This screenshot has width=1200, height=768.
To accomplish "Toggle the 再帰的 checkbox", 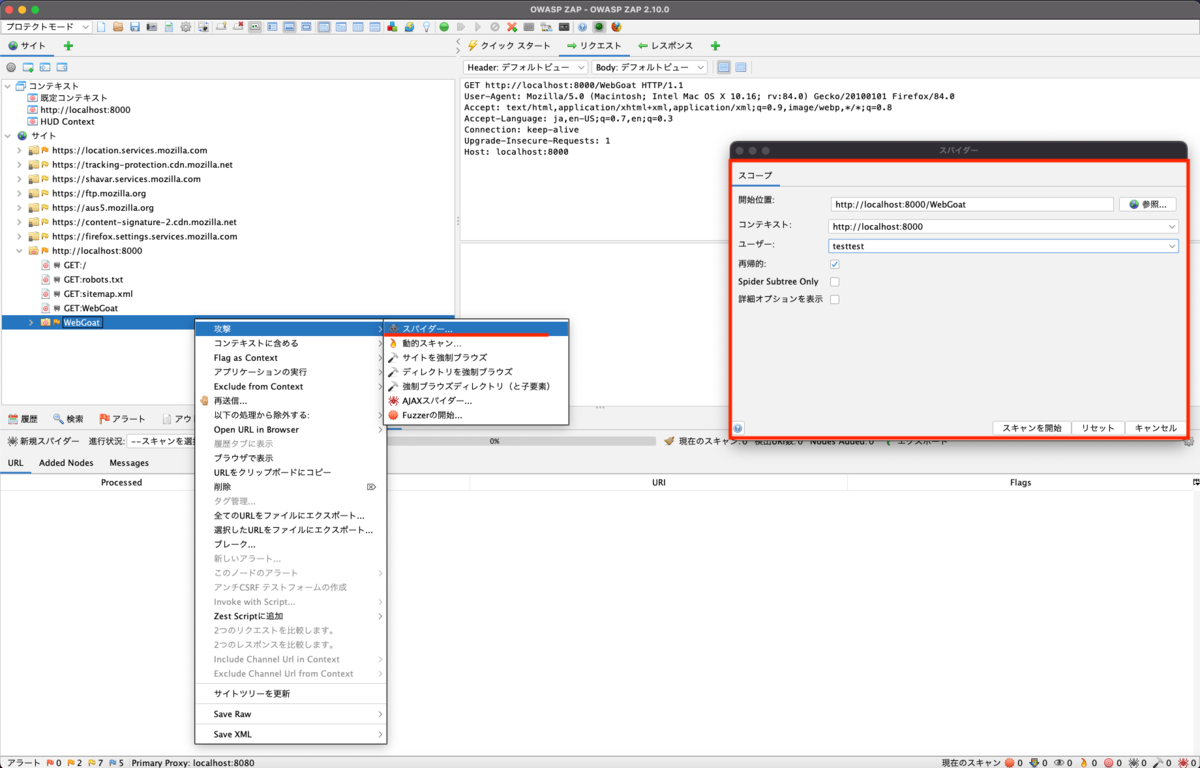I will (835, 264).
